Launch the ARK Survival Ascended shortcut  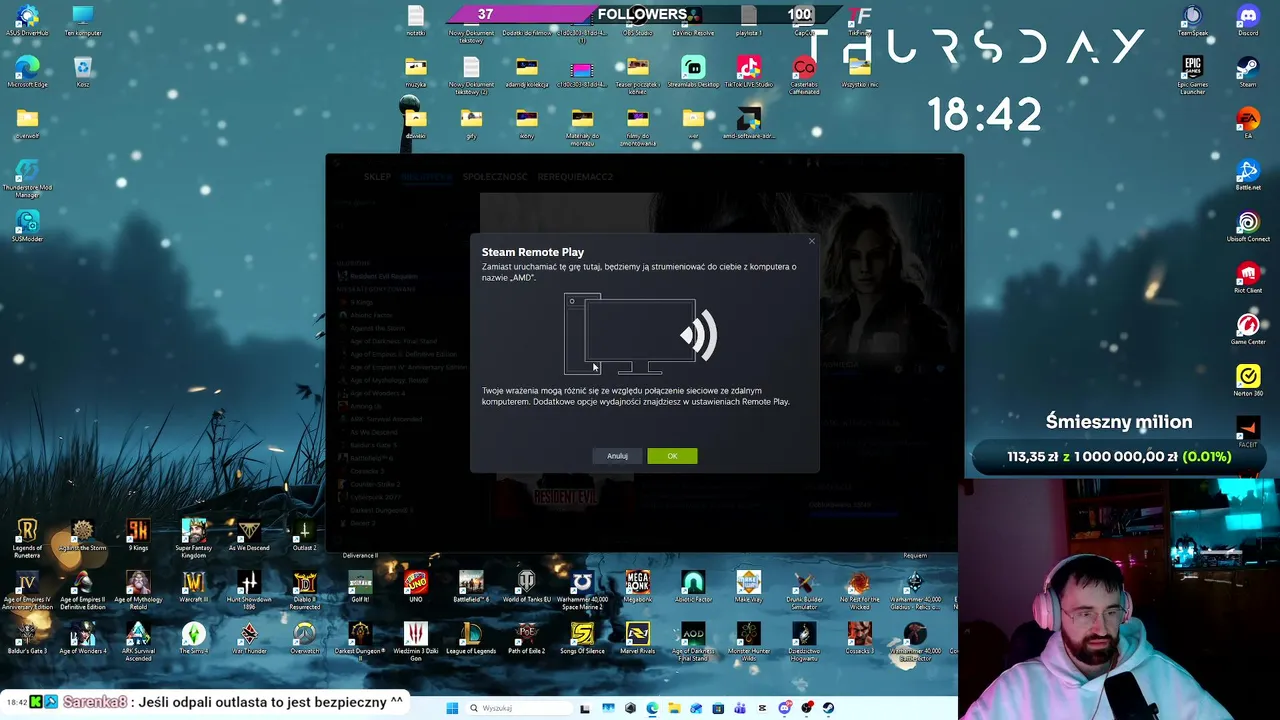pos(138,641)
